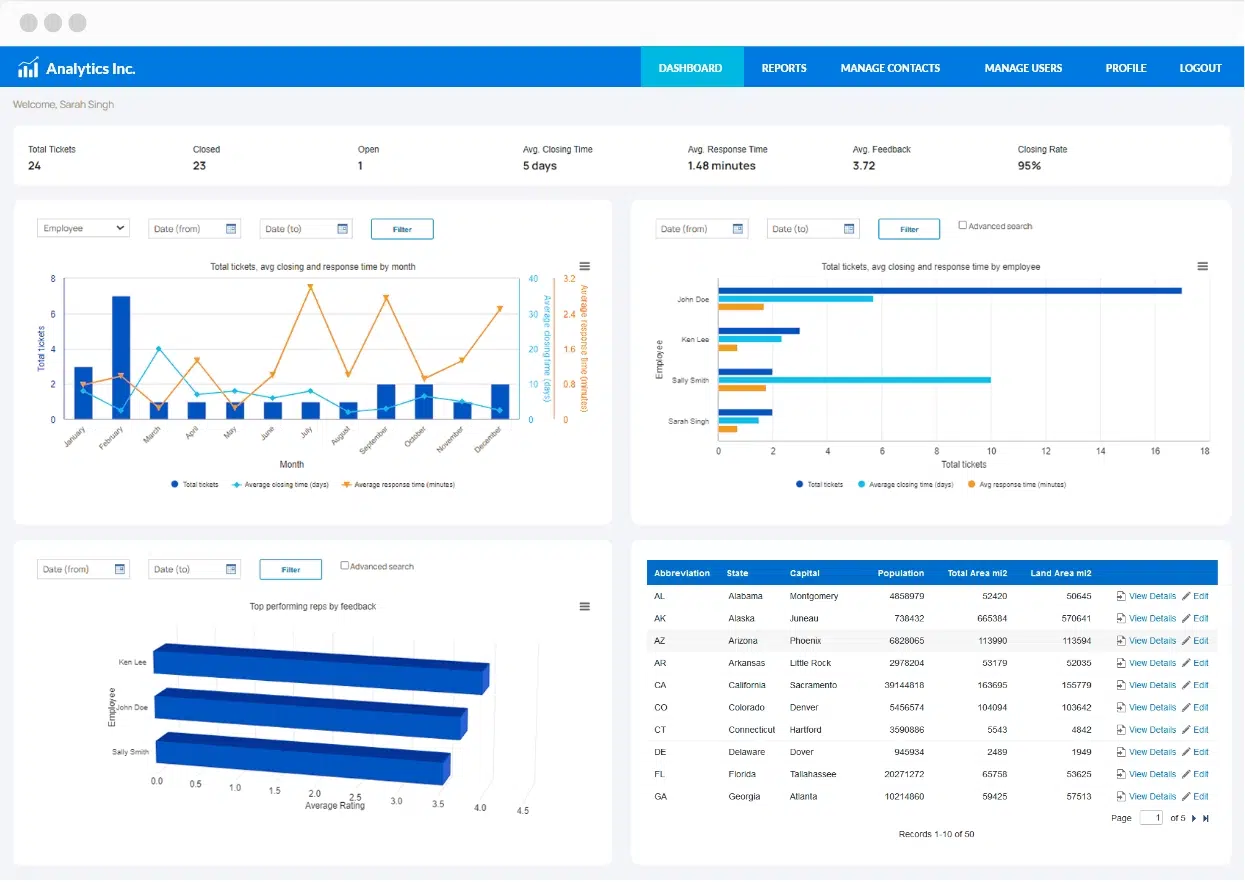Check Advanced search above the feedback chart
Image resolution: width=1245 pixels, height=882 pixels.
pos(345,565)
